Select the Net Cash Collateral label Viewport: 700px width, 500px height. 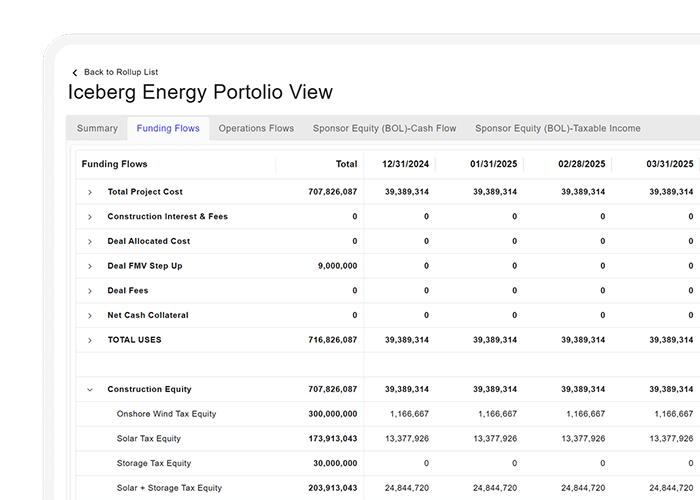(148, 315)
